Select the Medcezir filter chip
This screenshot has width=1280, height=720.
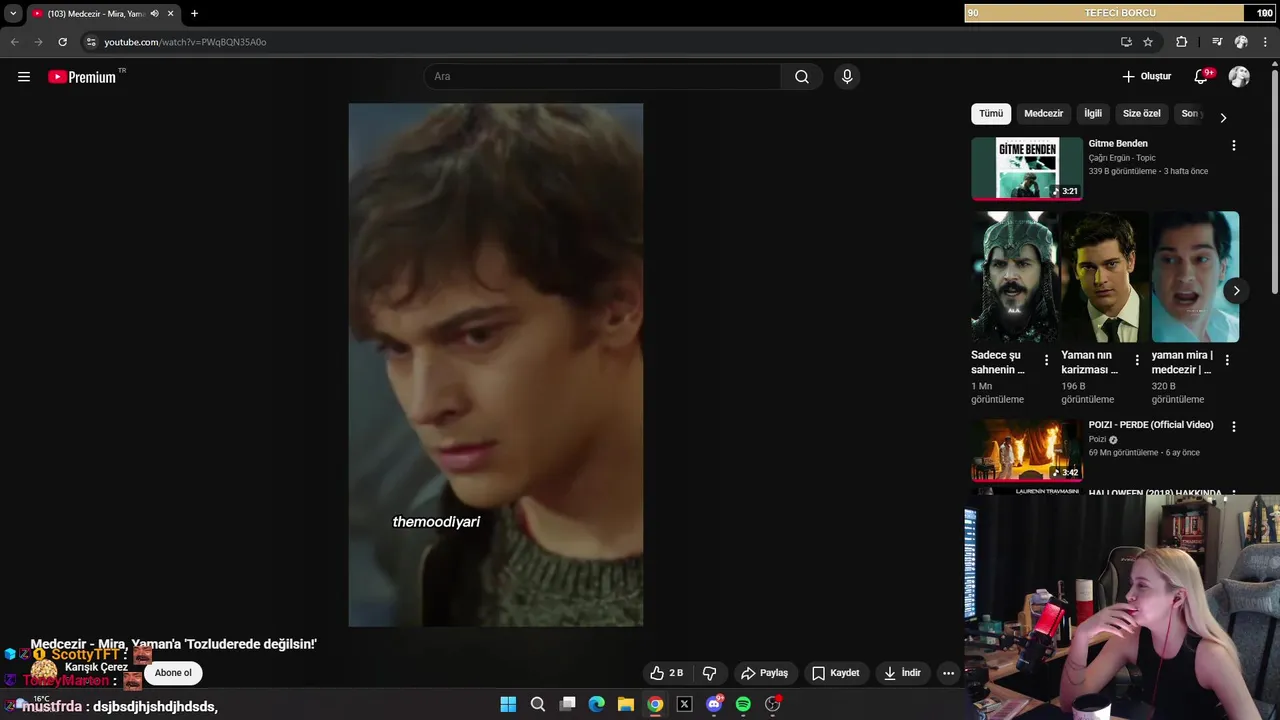(1044, 114)
